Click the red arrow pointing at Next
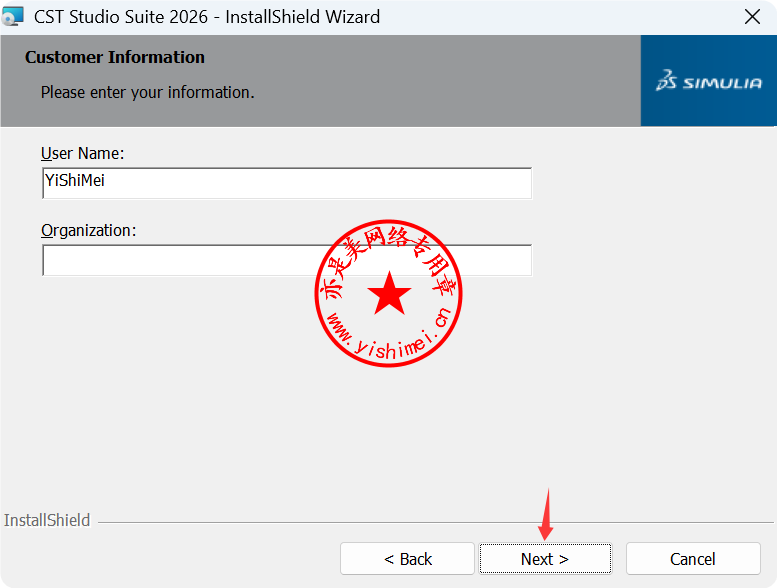The image size is (777, 588). tap(546, 516)
